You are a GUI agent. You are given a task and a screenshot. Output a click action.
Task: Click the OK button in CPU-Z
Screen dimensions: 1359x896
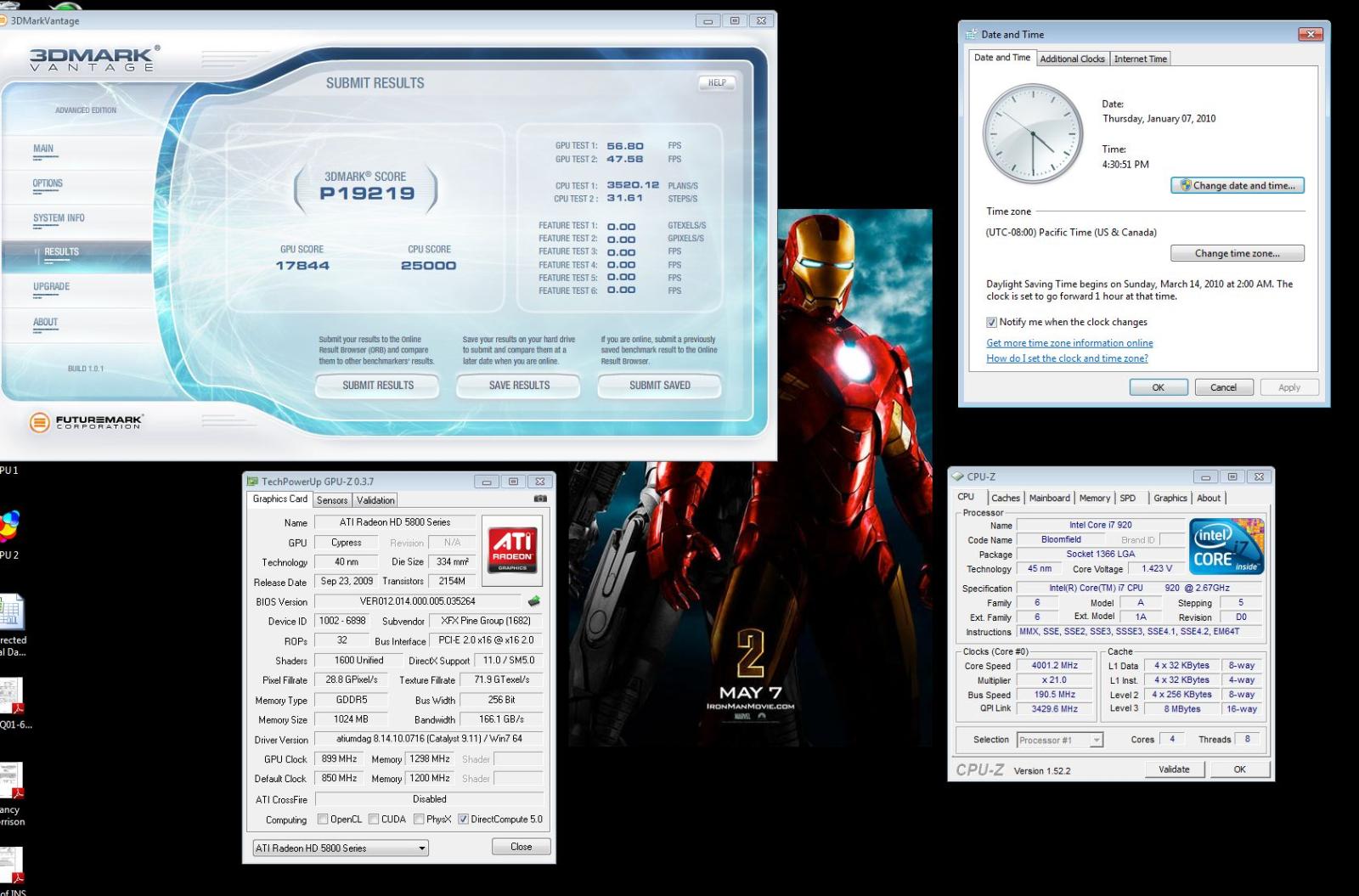pos(1240,769)
